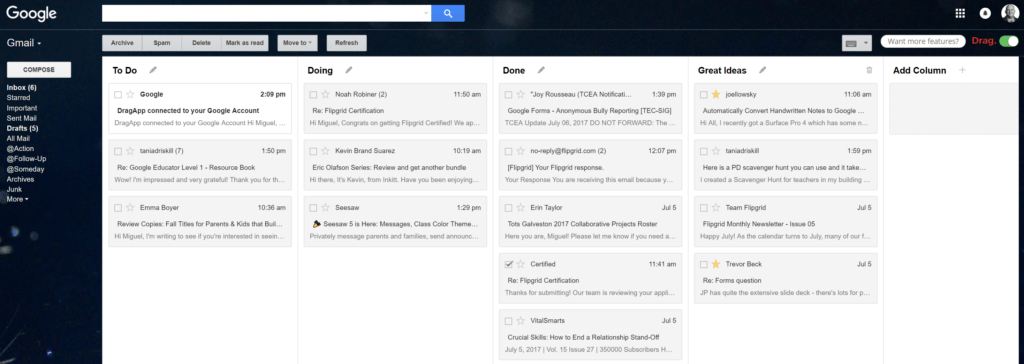1024x364 pixels.
Task: Check the joellowsky email checkbox
Action: click(x=704, y=95)
